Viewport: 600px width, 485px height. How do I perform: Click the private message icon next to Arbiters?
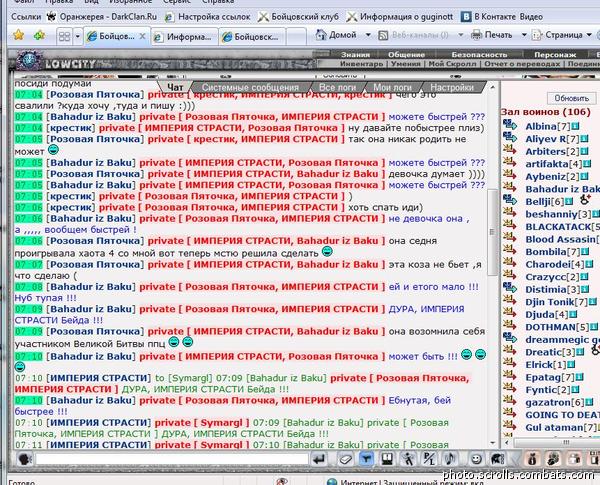click(x=509, y=150)
